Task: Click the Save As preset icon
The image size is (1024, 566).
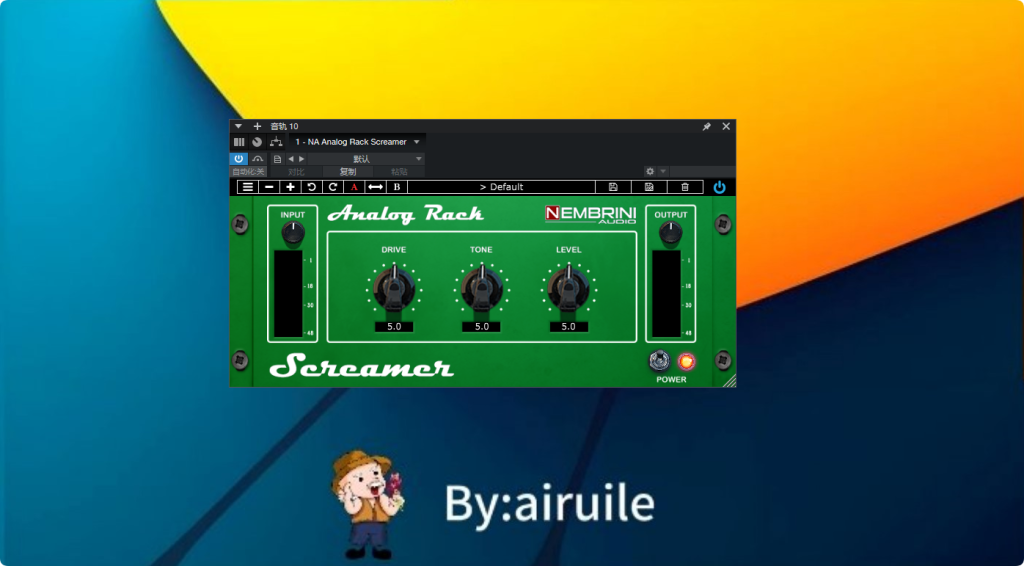Action: click(x=649, y=187)
